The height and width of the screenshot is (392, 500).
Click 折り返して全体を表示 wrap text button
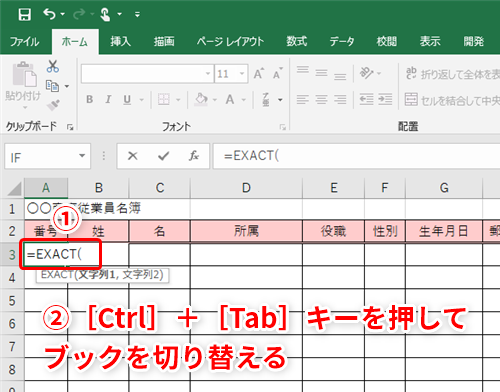(452, 73)
